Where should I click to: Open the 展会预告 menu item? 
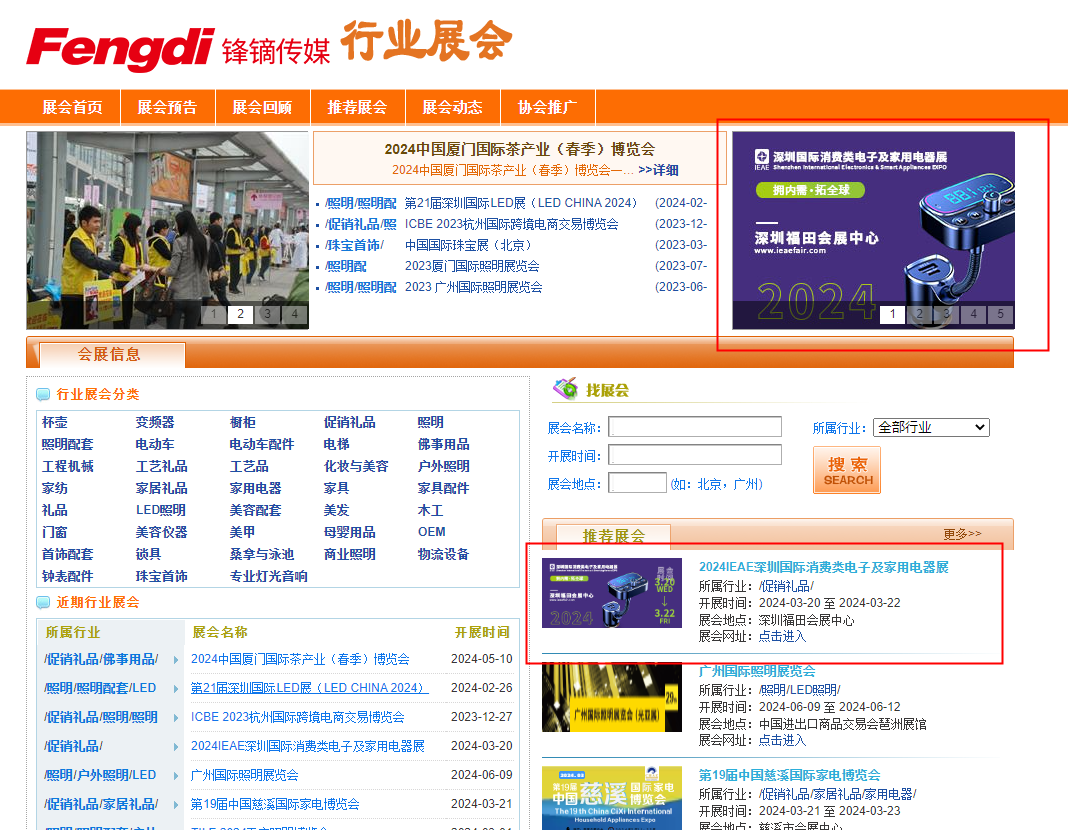[168, 107]
